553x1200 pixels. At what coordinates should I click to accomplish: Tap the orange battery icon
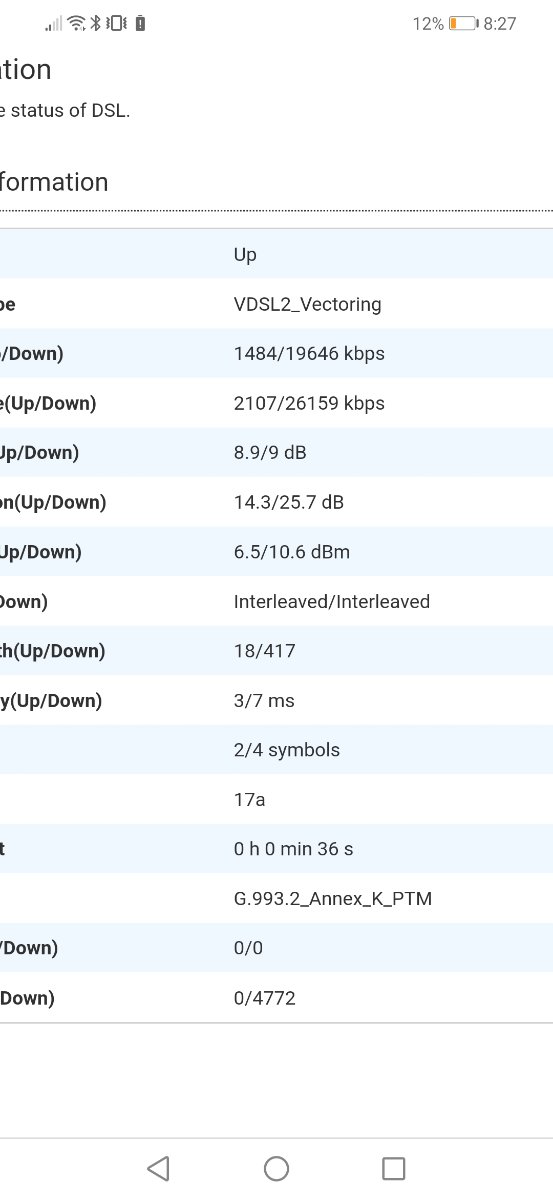[463, 23]
